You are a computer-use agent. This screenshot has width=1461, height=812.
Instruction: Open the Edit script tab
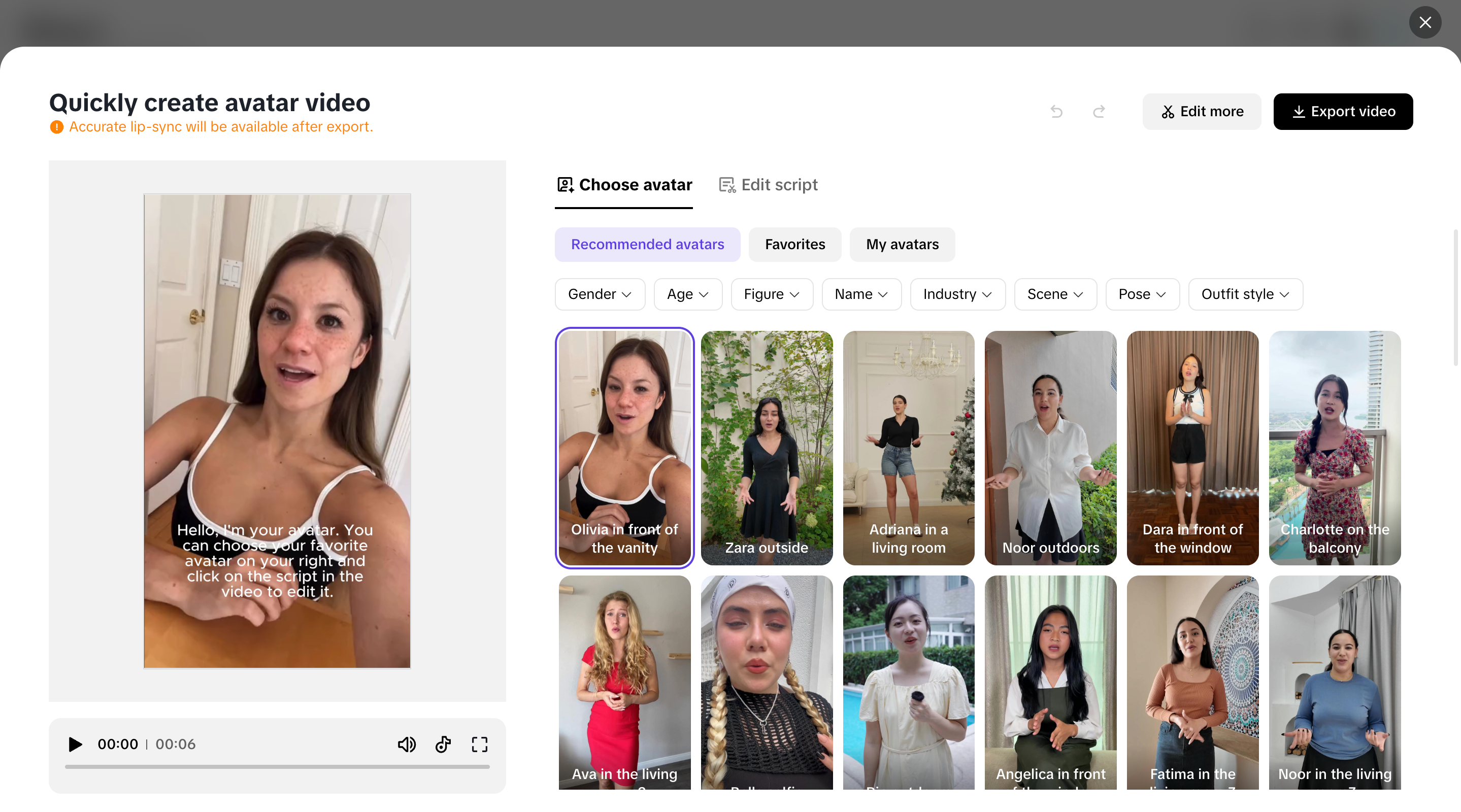[768, 185]
